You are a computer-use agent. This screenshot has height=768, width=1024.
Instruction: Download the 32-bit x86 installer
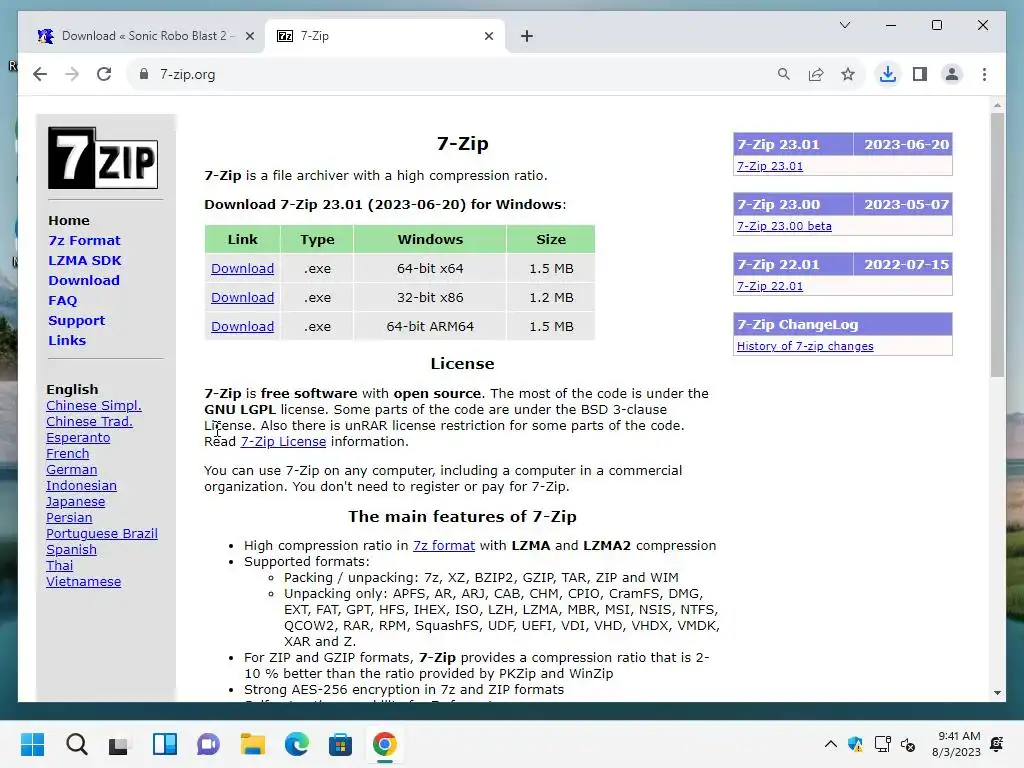coord(242,297)
